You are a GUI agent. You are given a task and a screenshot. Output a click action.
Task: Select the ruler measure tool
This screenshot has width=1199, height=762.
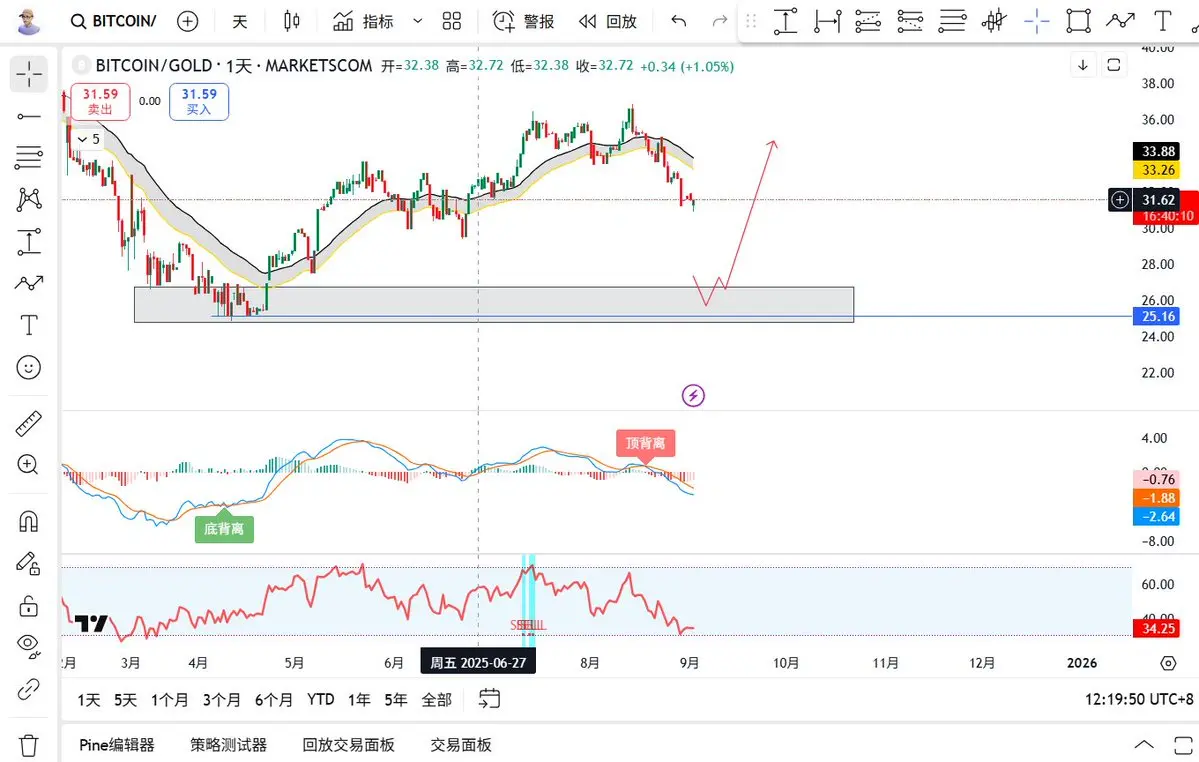[29, 423]
